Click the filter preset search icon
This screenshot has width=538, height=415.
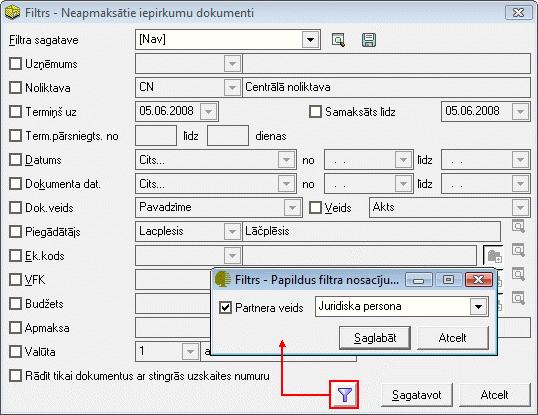[x=338, y=40]
